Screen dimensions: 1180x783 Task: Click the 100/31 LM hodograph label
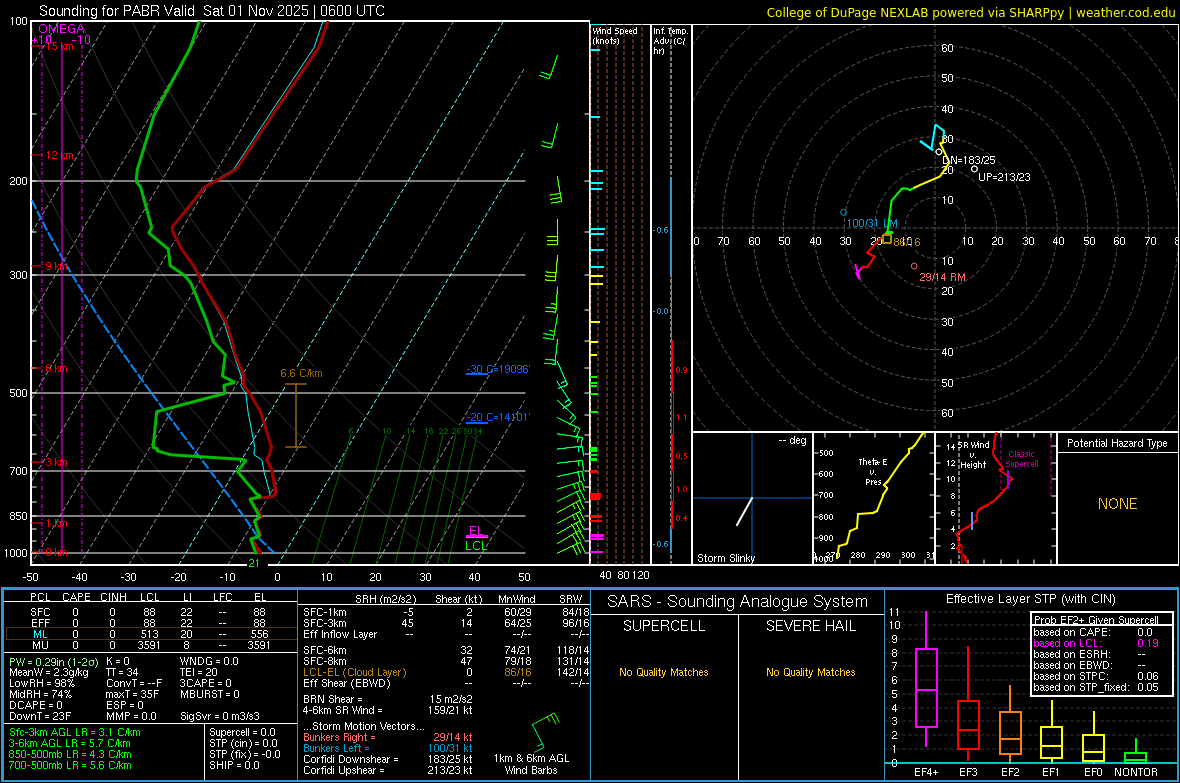pyautogui.click(x=872, y=224)
